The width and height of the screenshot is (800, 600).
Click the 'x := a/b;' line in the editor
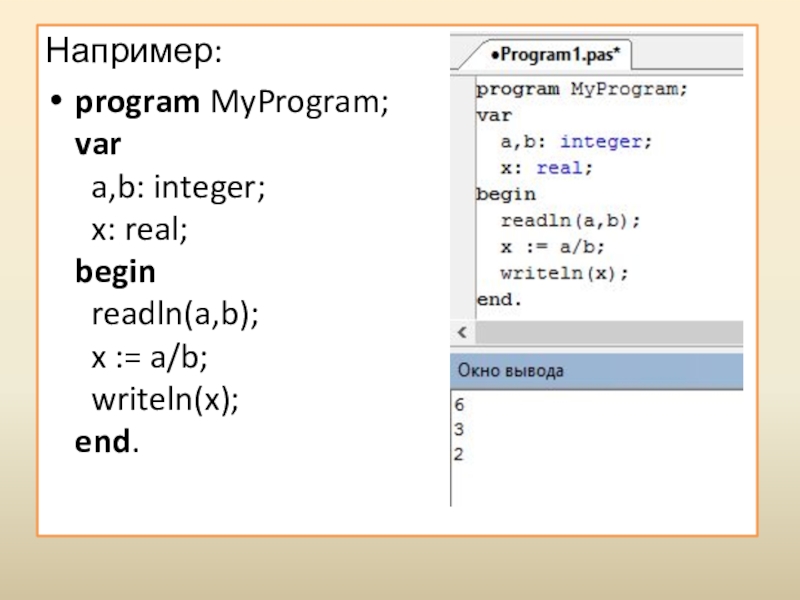click(553, 247)
